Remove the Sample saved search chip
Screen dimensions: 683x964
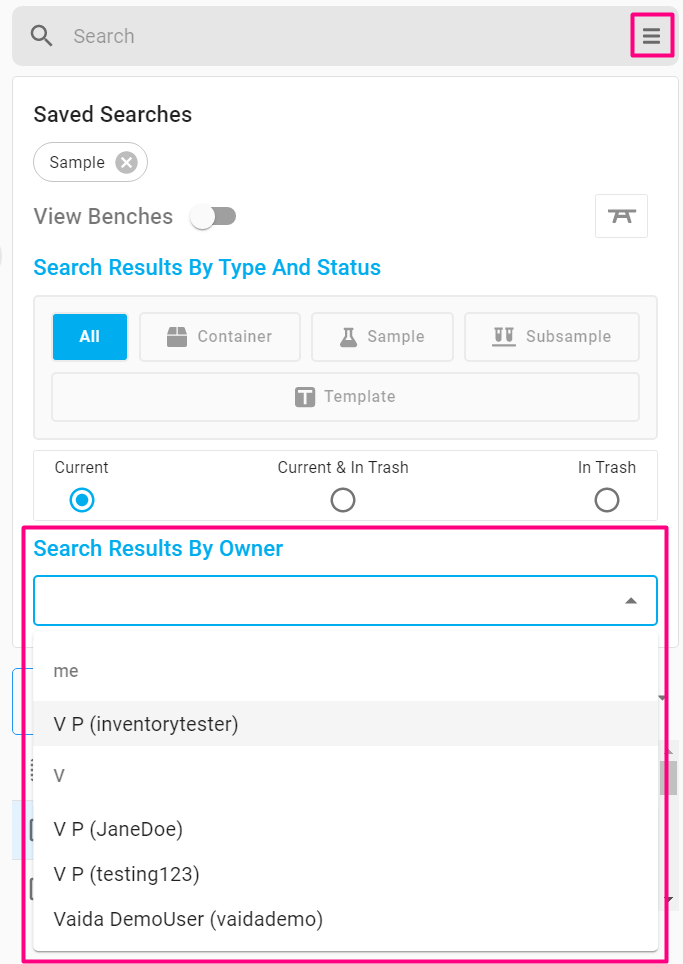click(x=127, y=162)
